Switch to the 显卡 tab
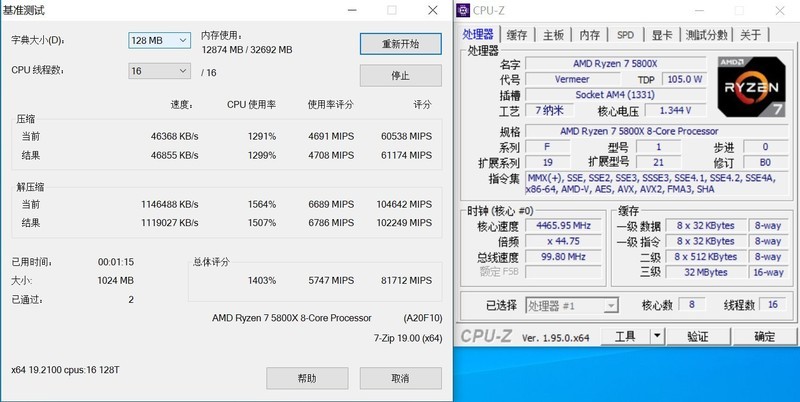The image size is (800, 402). click(662, 35)
